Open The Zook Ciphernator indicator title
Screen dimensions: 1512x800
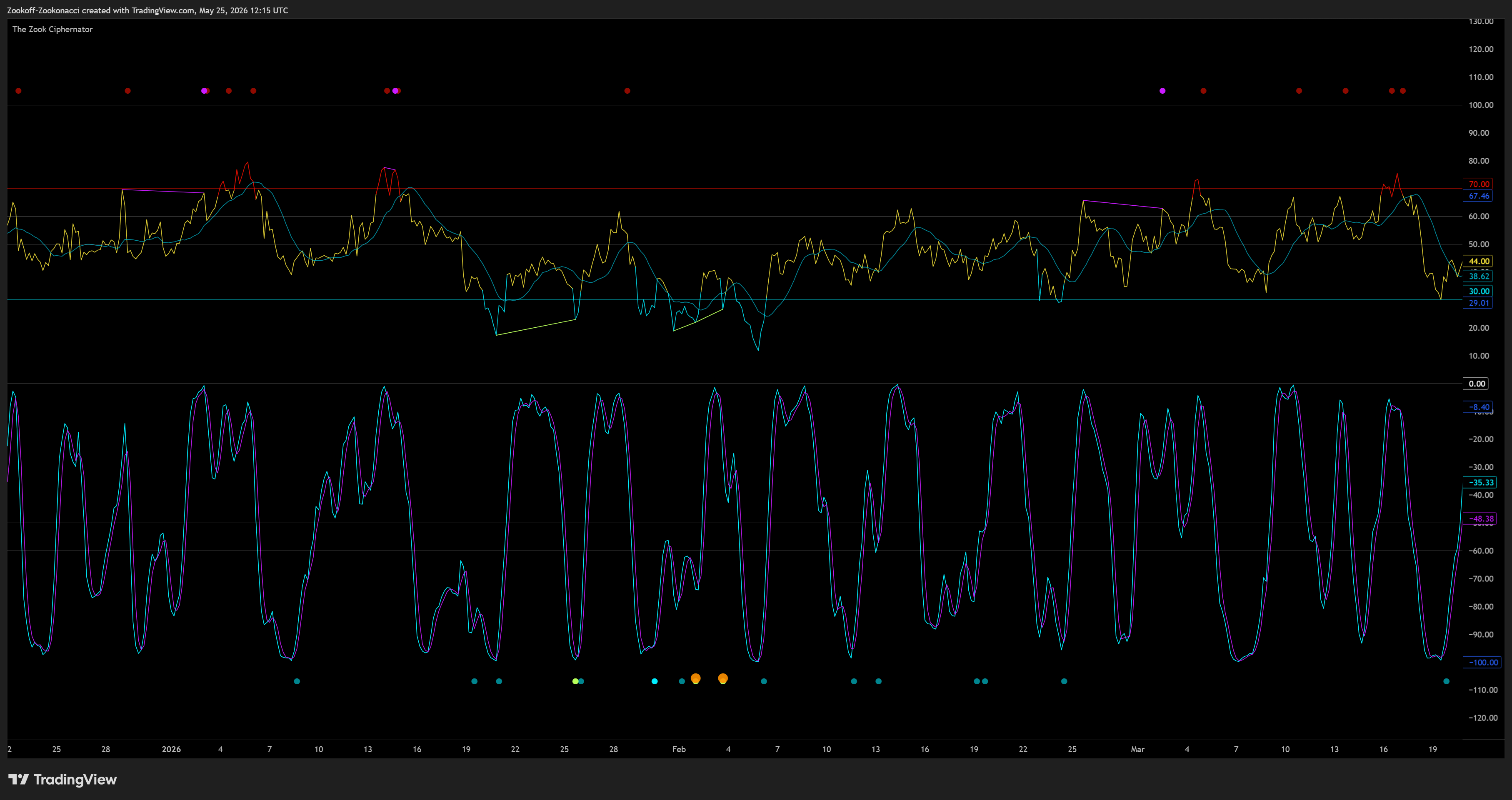52,29
